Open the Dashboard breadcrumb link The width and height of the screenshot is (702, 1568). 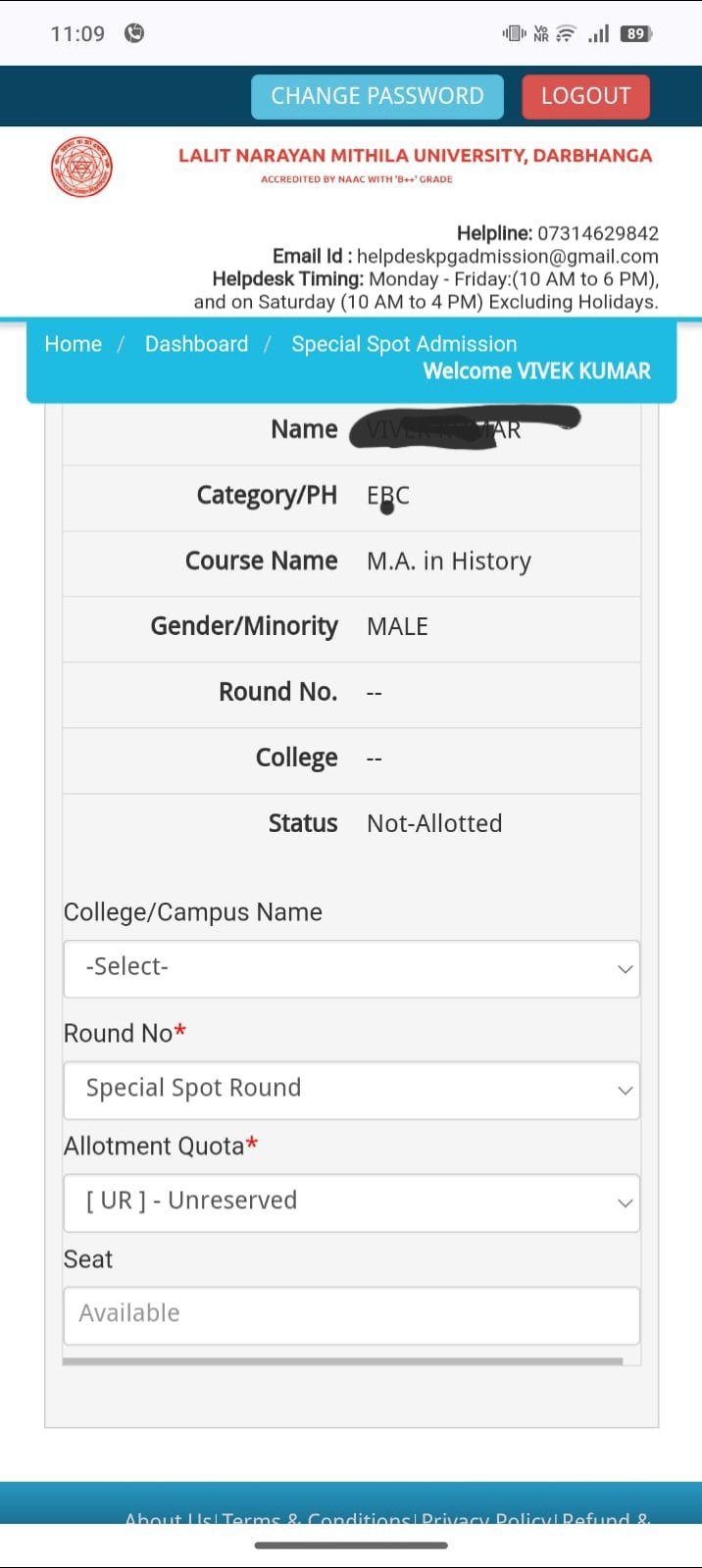point(196,344)
